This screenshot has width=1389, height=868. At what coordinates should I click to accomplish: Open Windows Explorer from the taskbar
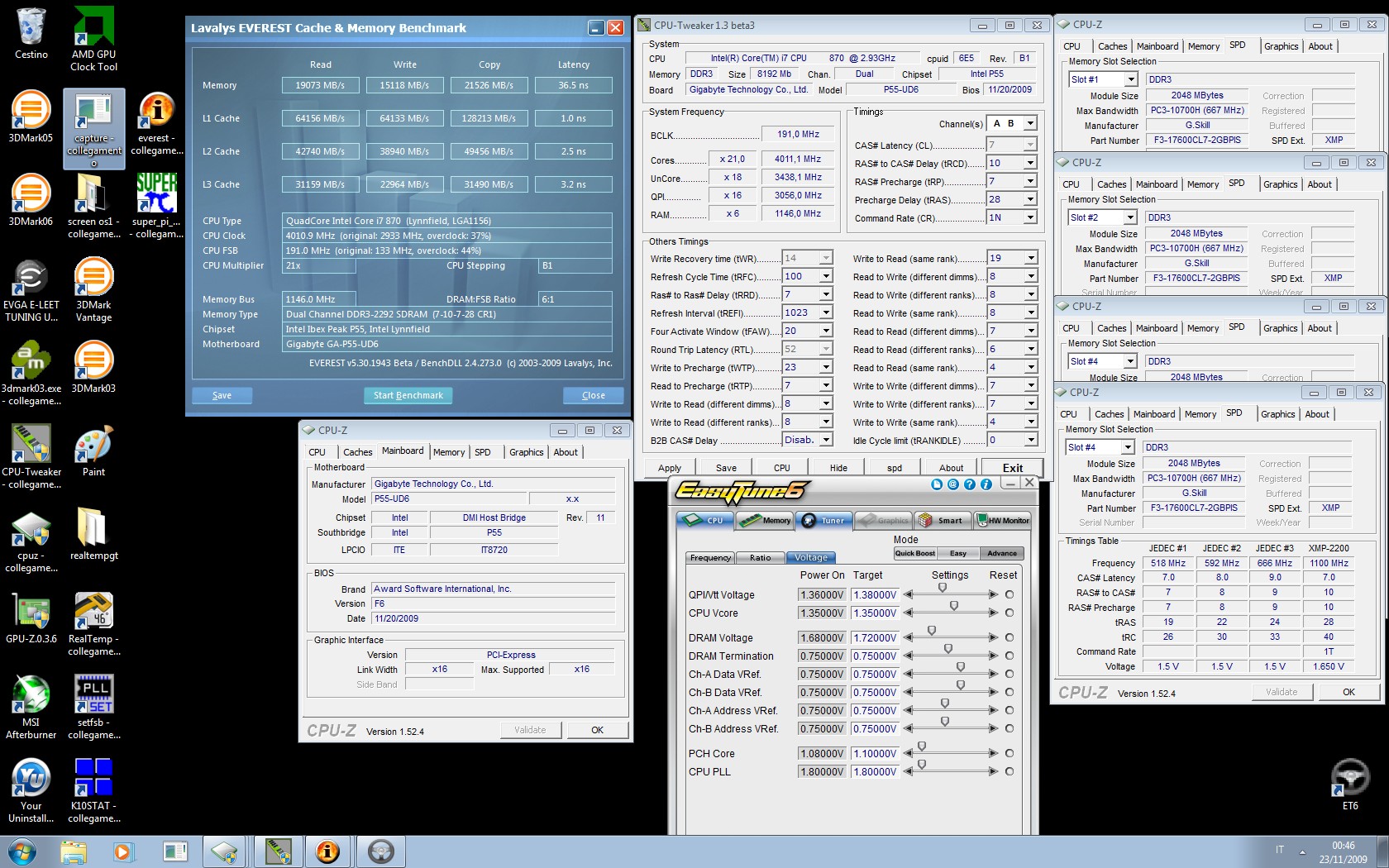73,851
